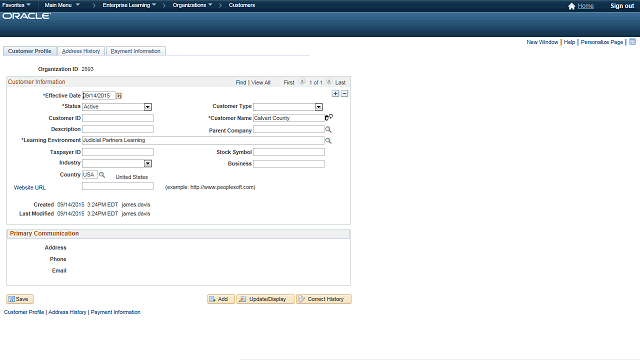Click bottom Address History link

67,312
